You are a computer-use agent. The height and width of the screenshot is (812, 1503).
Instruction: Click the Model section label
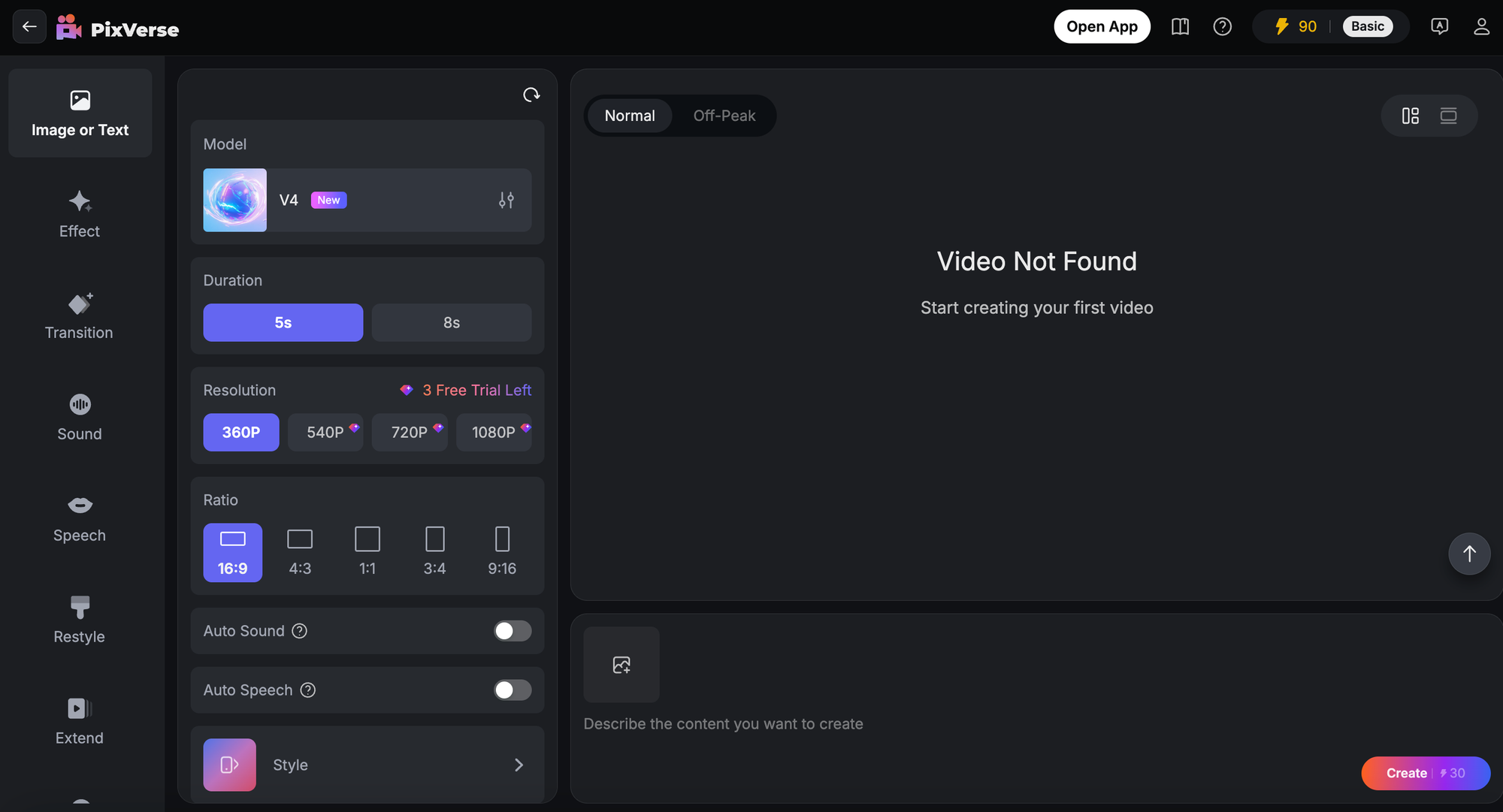pos(225,144)
